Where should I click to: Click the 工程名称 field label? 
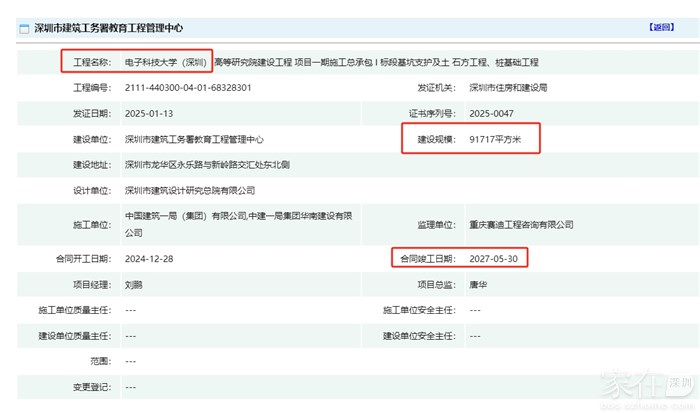[95, 62]
